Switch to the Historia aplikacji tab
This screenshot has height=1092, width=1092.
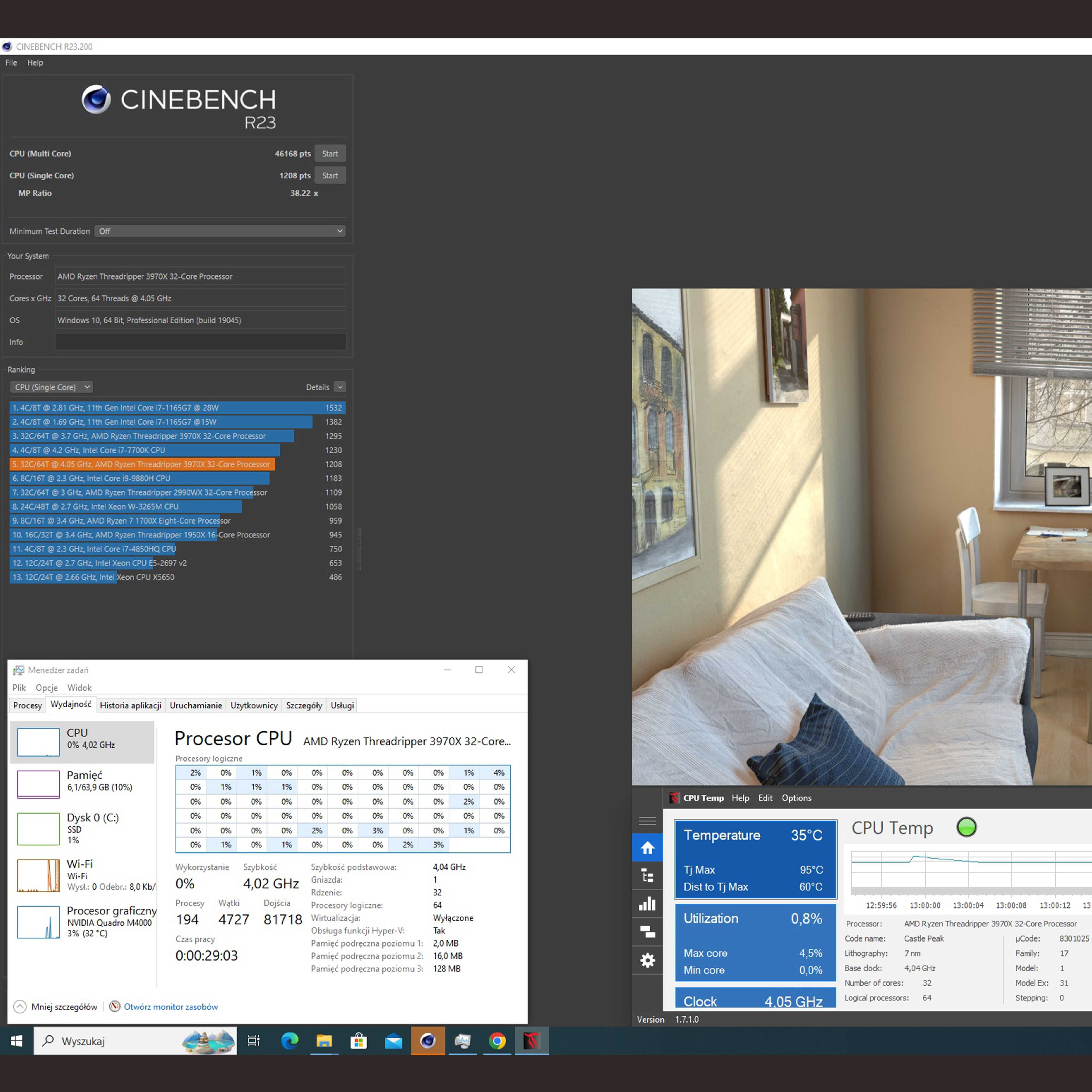[x=131, y=705]
